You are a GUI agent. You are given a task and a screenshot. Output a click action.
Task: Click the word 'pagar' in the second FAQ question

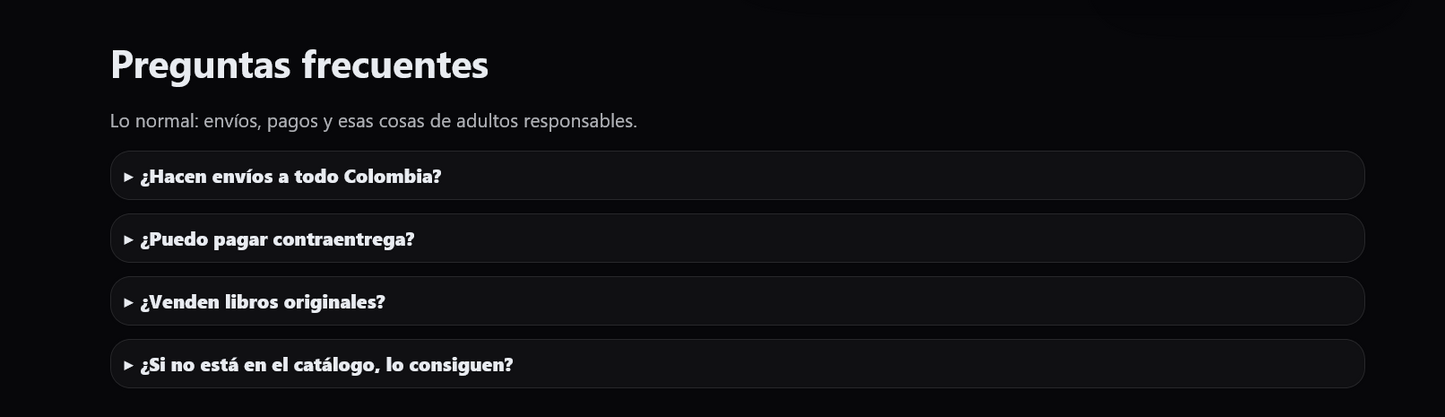[x=240, y=240]
